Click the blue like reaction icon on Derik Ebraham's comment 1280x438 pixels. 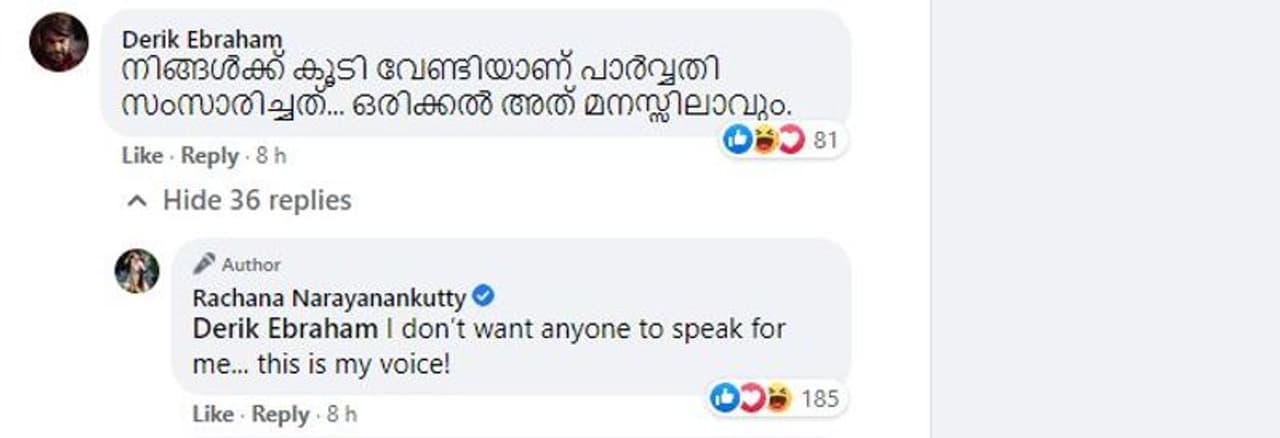point(737,141)
